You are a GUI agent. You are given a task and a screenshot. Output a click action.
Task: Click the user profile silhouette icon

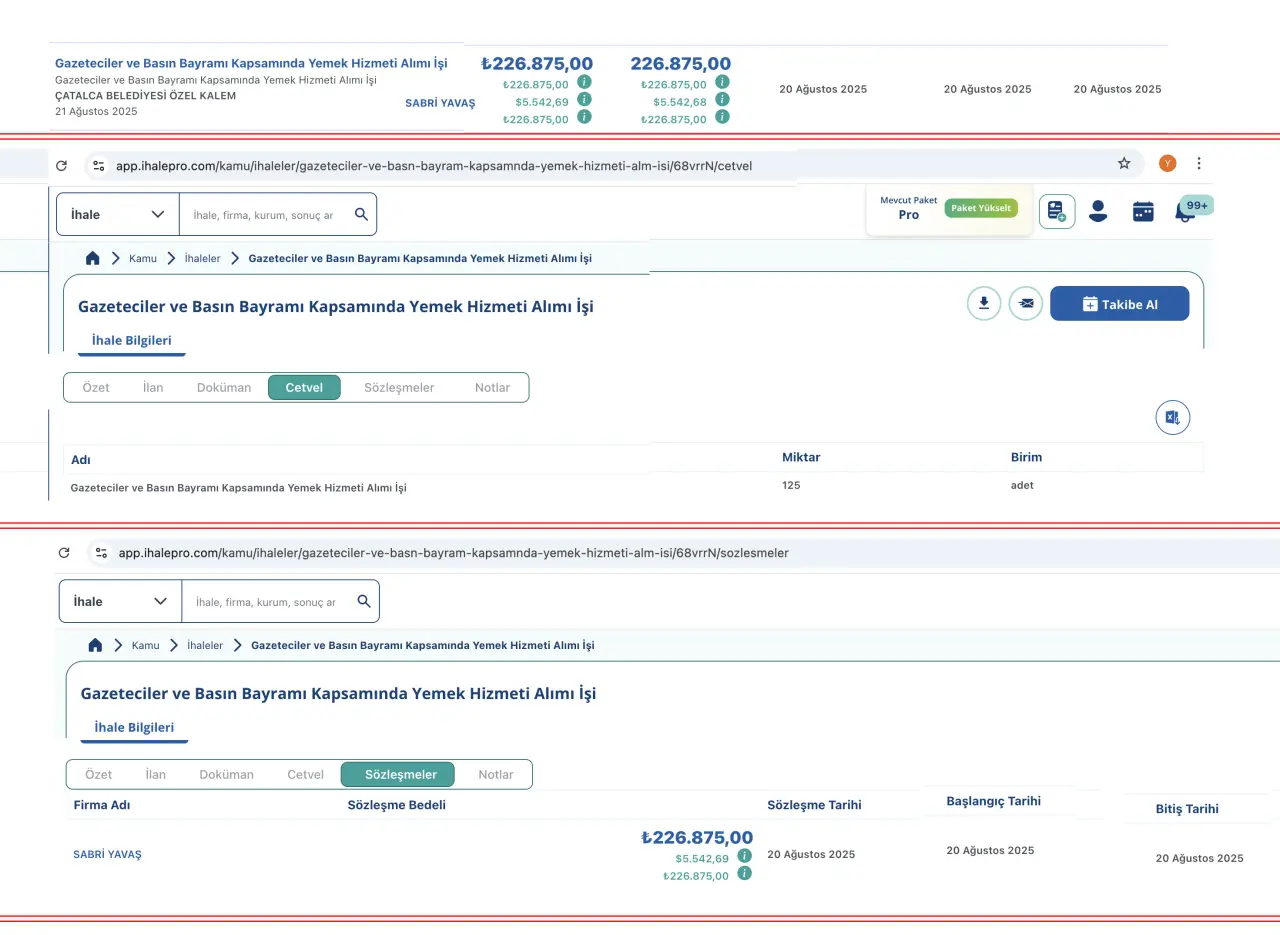click(x=1098, y=211)
